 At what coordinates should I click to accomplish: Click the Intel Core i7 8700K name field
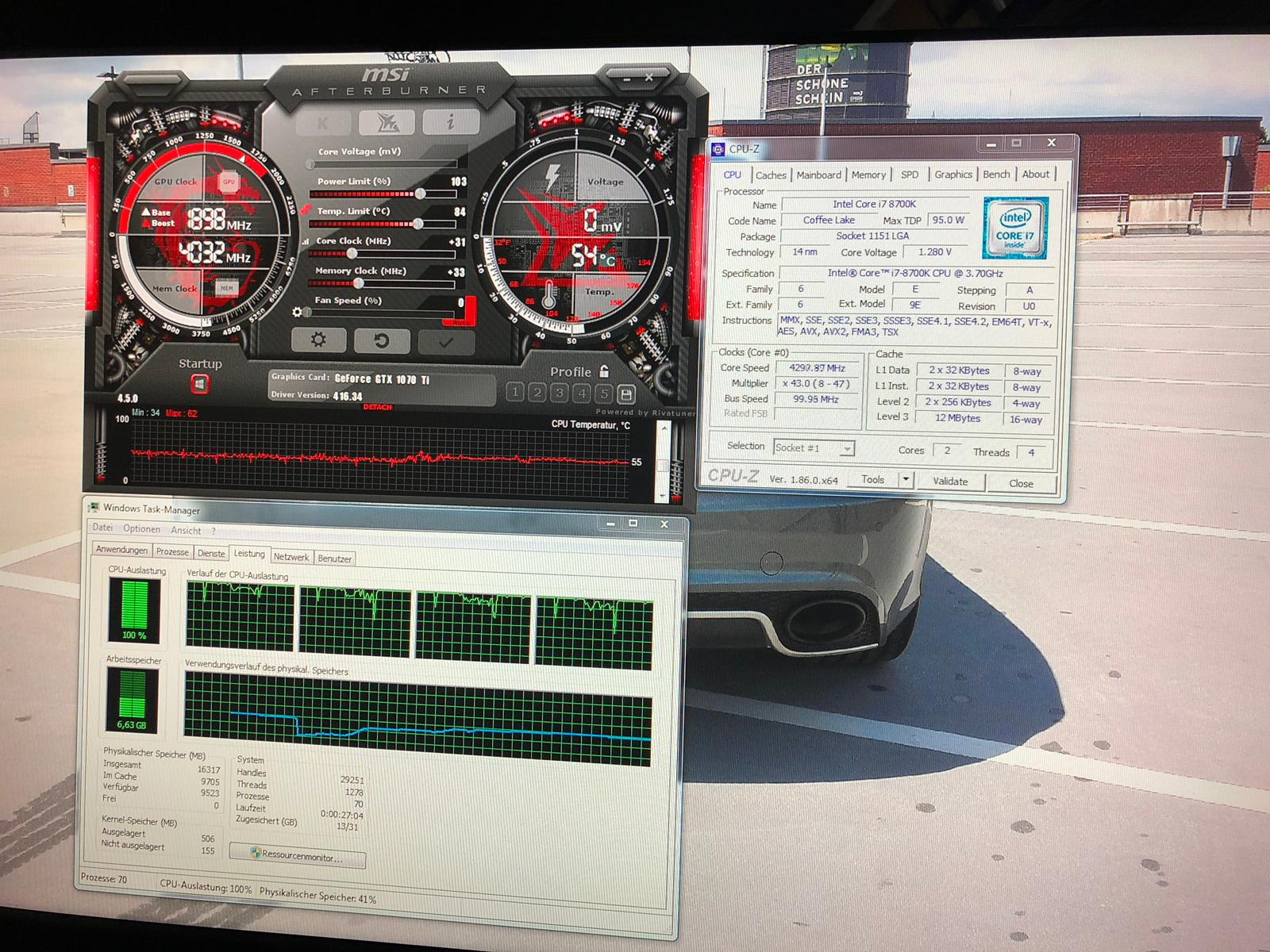tap(874, 204)
